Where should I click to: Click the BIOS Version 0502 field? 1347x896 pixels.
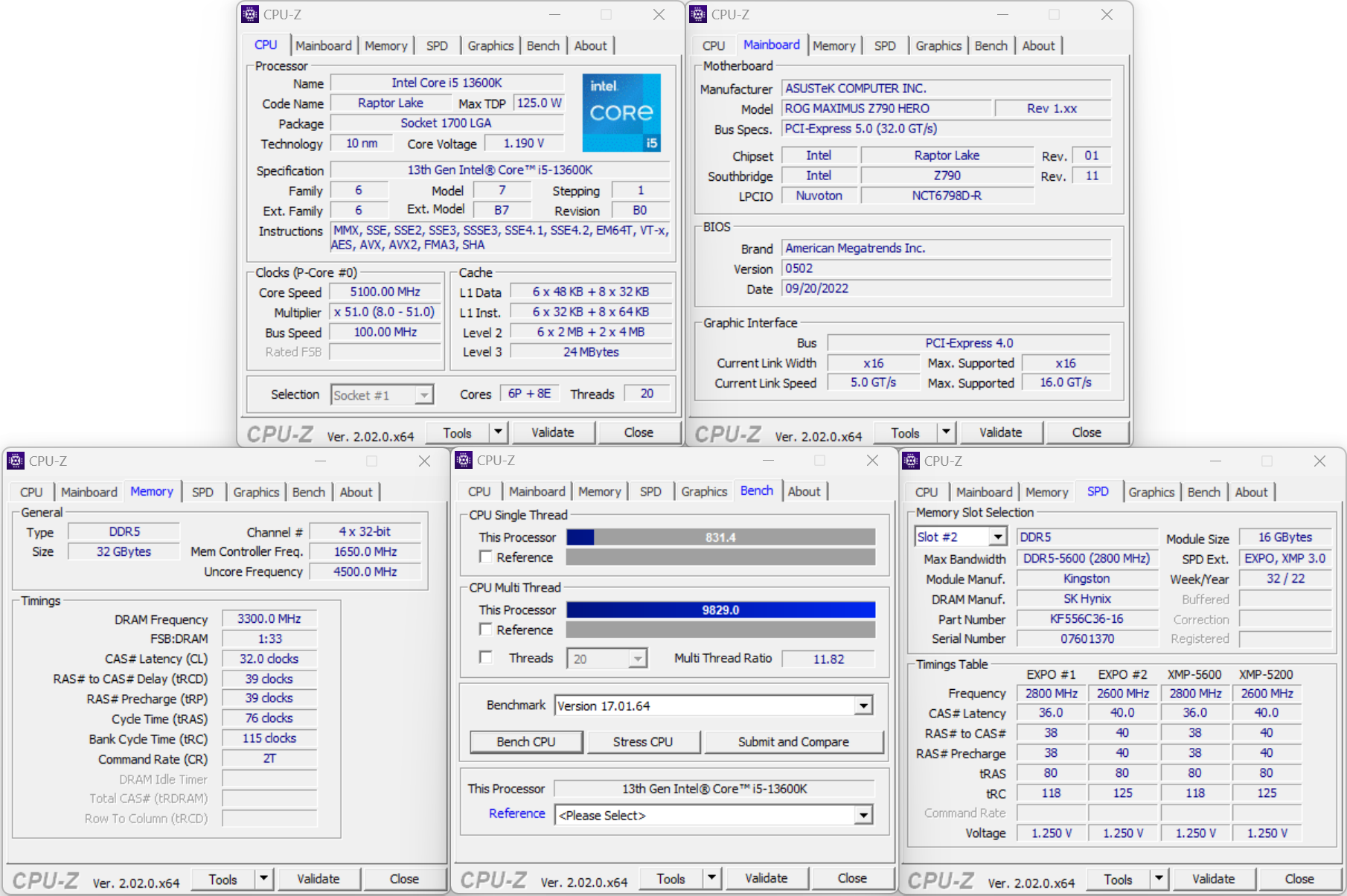tap(947, 269)
